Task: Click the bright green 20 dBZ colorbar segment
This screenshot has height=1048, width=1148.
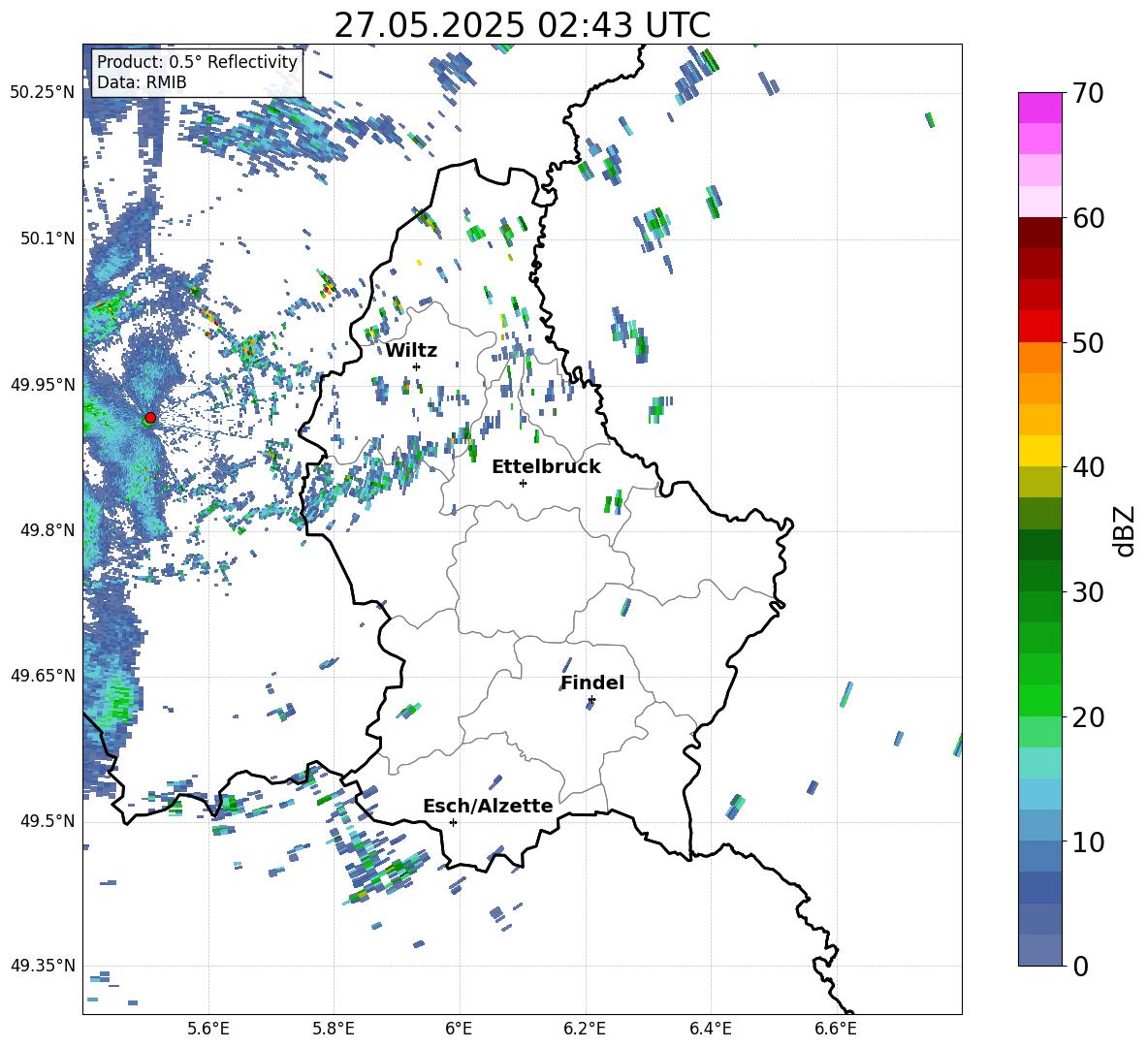Action: pyautogui.click(x=1039, y=700)
